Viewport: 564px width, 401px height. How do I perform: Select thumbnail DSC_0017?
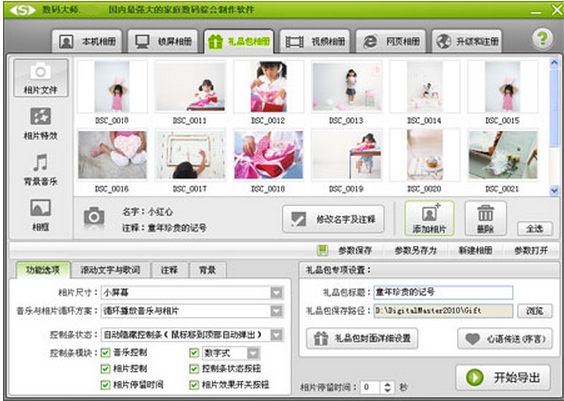pos(190,155)
